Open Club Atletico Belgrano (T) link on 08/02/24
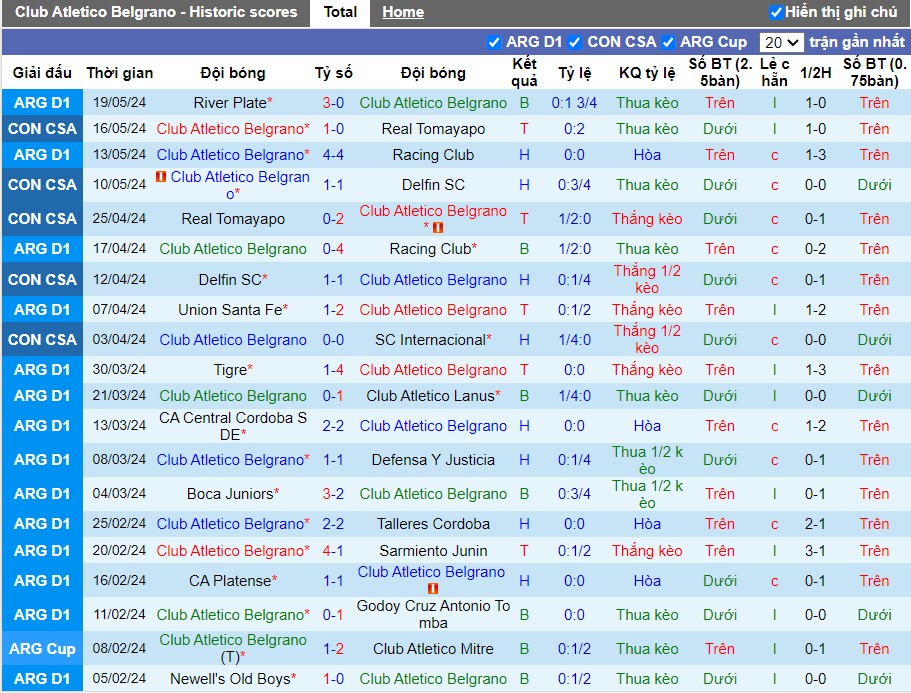 pyautogui.click(x=233, y=648)
